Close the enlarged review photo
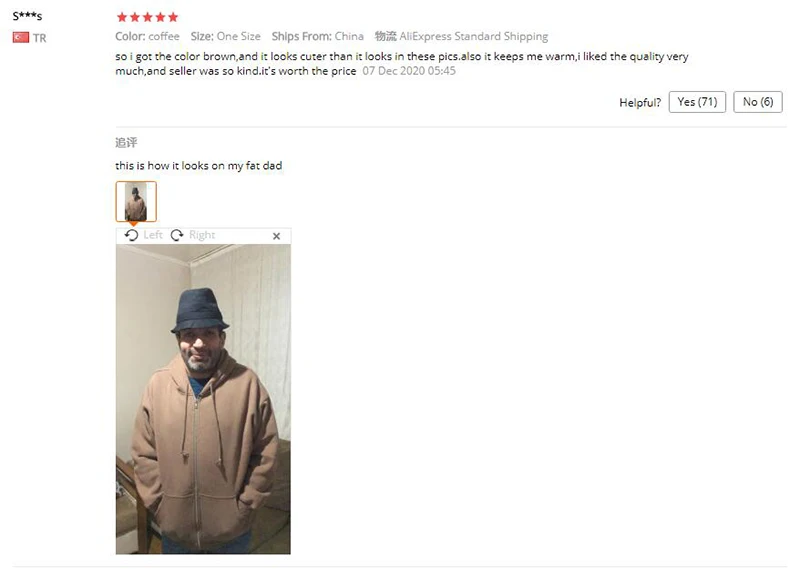The image size is (800, 569). coord(277,236)
